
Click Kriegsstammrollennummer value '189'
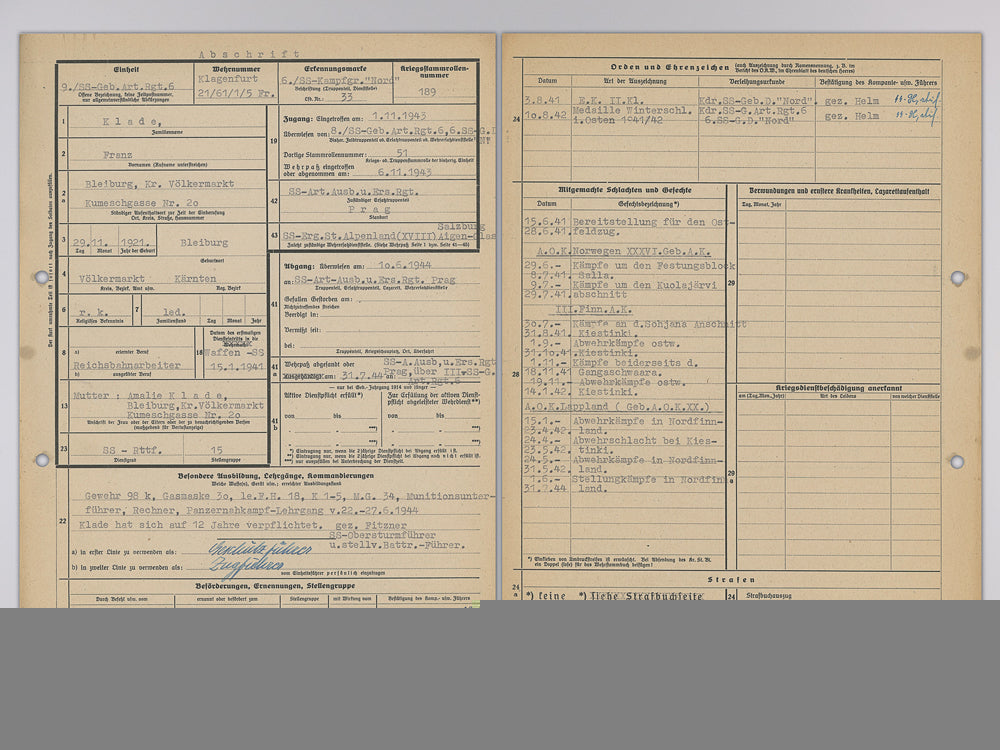coord(427,92)
